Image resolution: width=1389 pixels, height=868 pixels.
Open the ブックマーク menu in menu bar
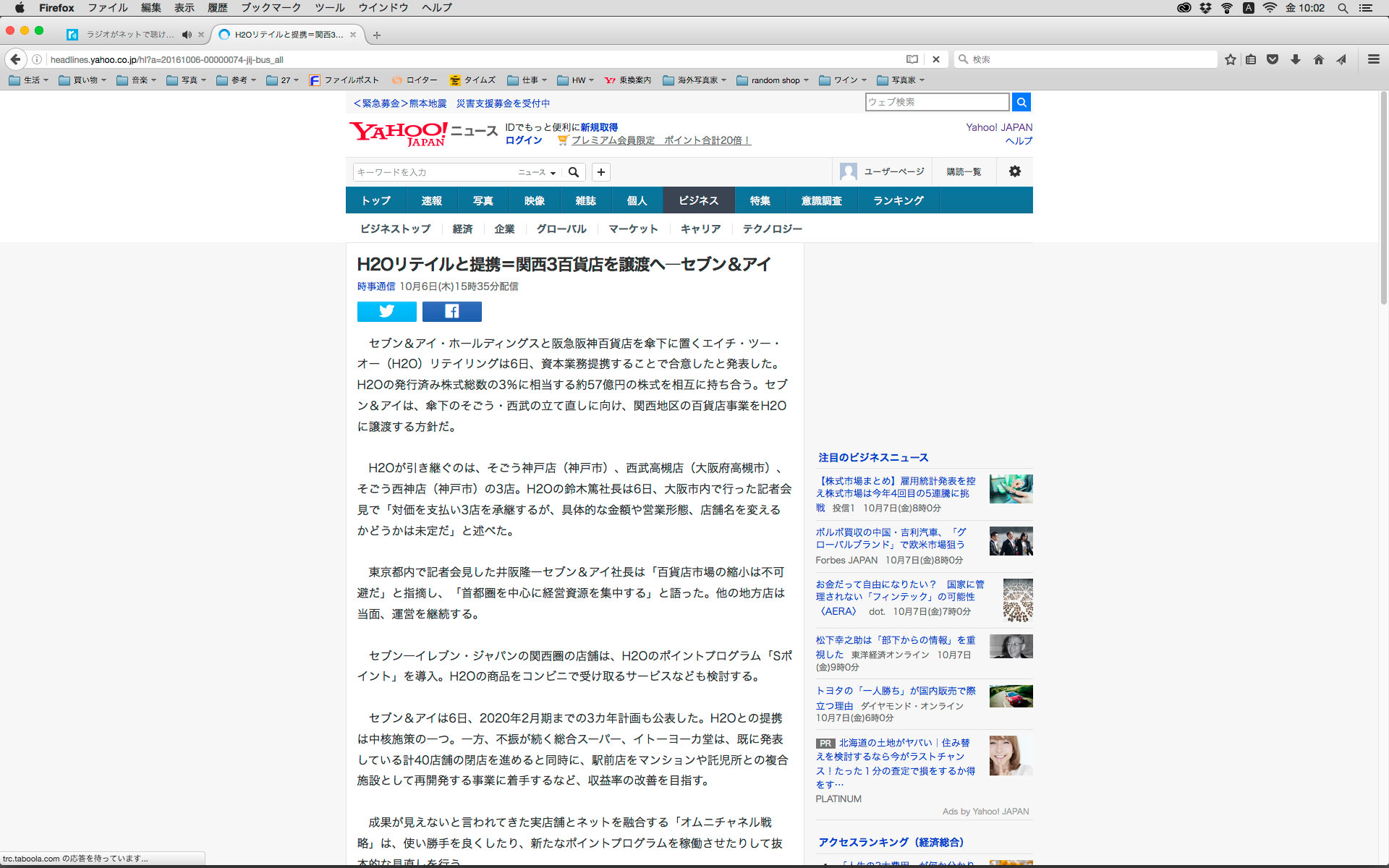coord(271,7)
